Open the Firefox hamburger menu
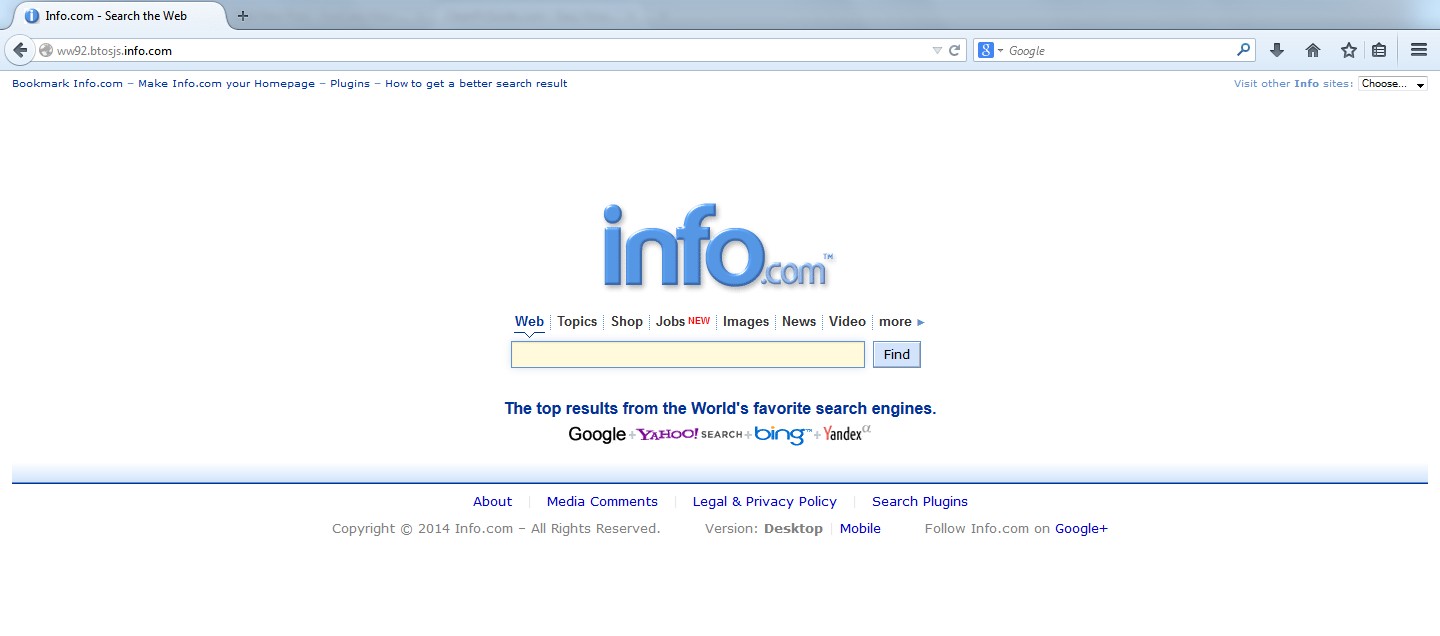Screen dimensions: 1440x636 1418,50
